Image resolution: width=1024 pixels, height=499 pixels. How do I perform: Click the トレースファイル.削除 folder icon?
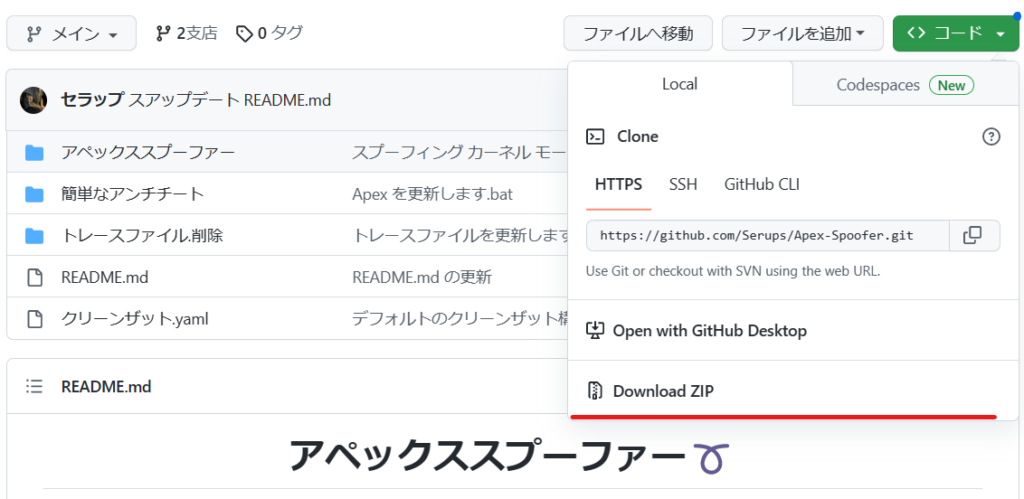point(34,235)
